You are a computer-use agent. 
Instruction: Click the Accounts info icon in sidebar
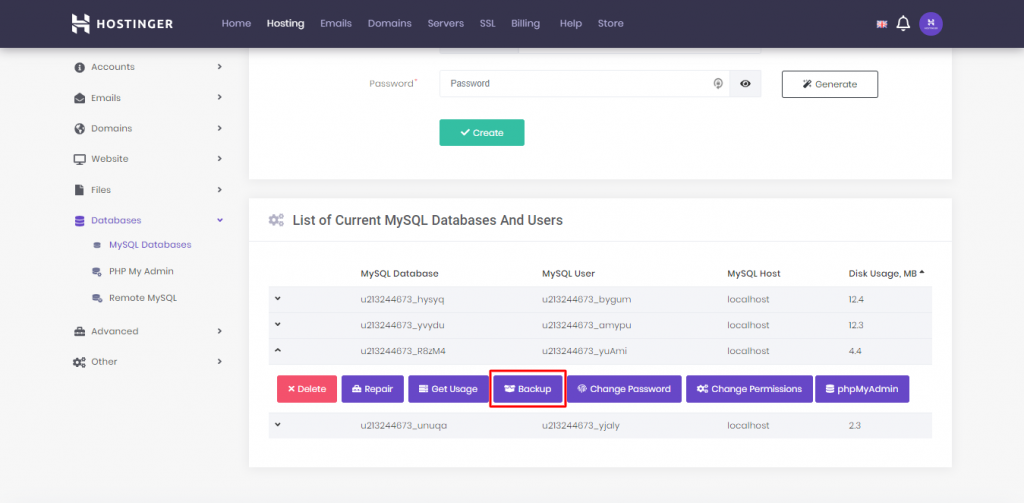[80, 67]
